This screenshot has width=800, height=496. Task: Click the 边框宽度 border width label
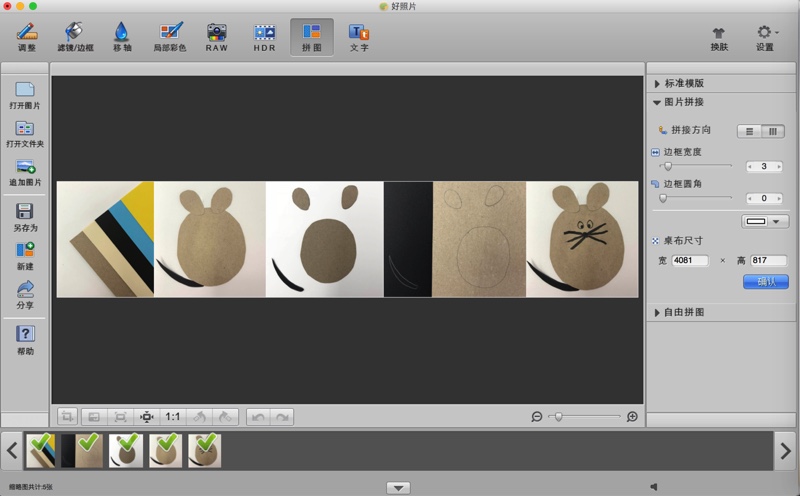click(682, 152)
